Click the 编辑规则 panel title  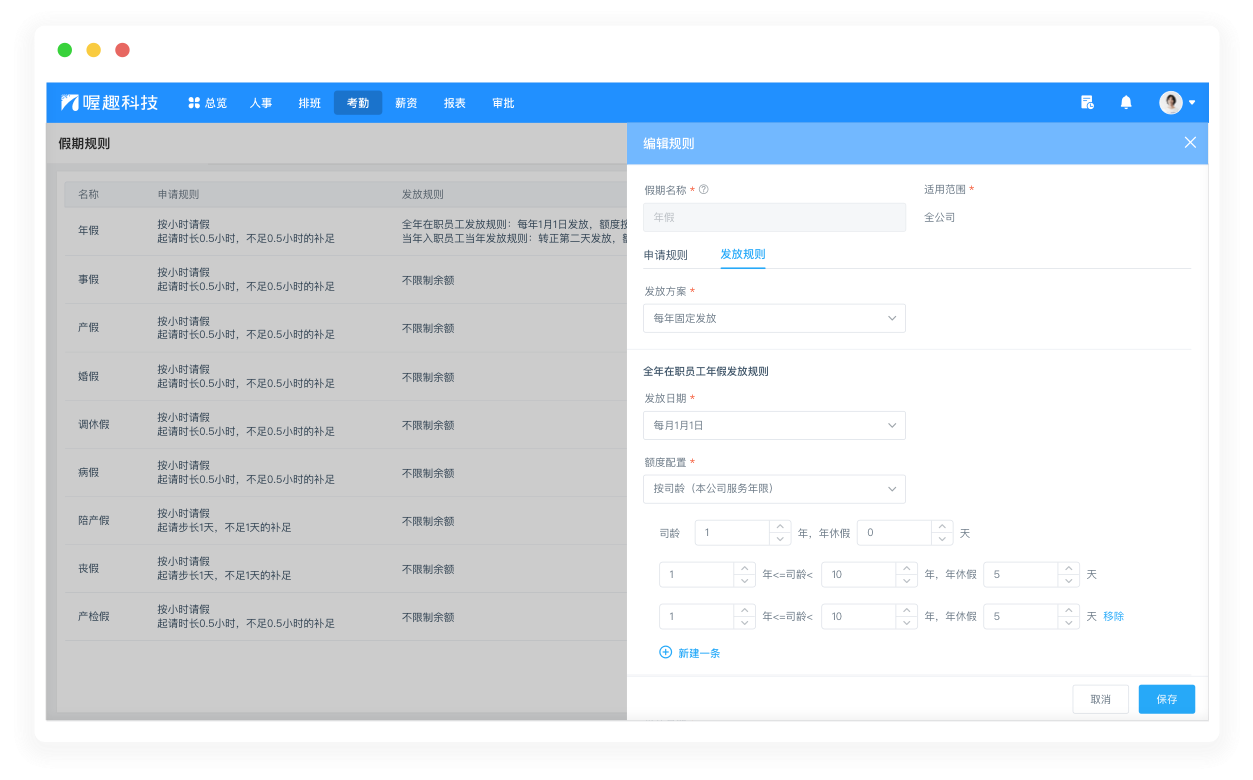pos(669,143)
